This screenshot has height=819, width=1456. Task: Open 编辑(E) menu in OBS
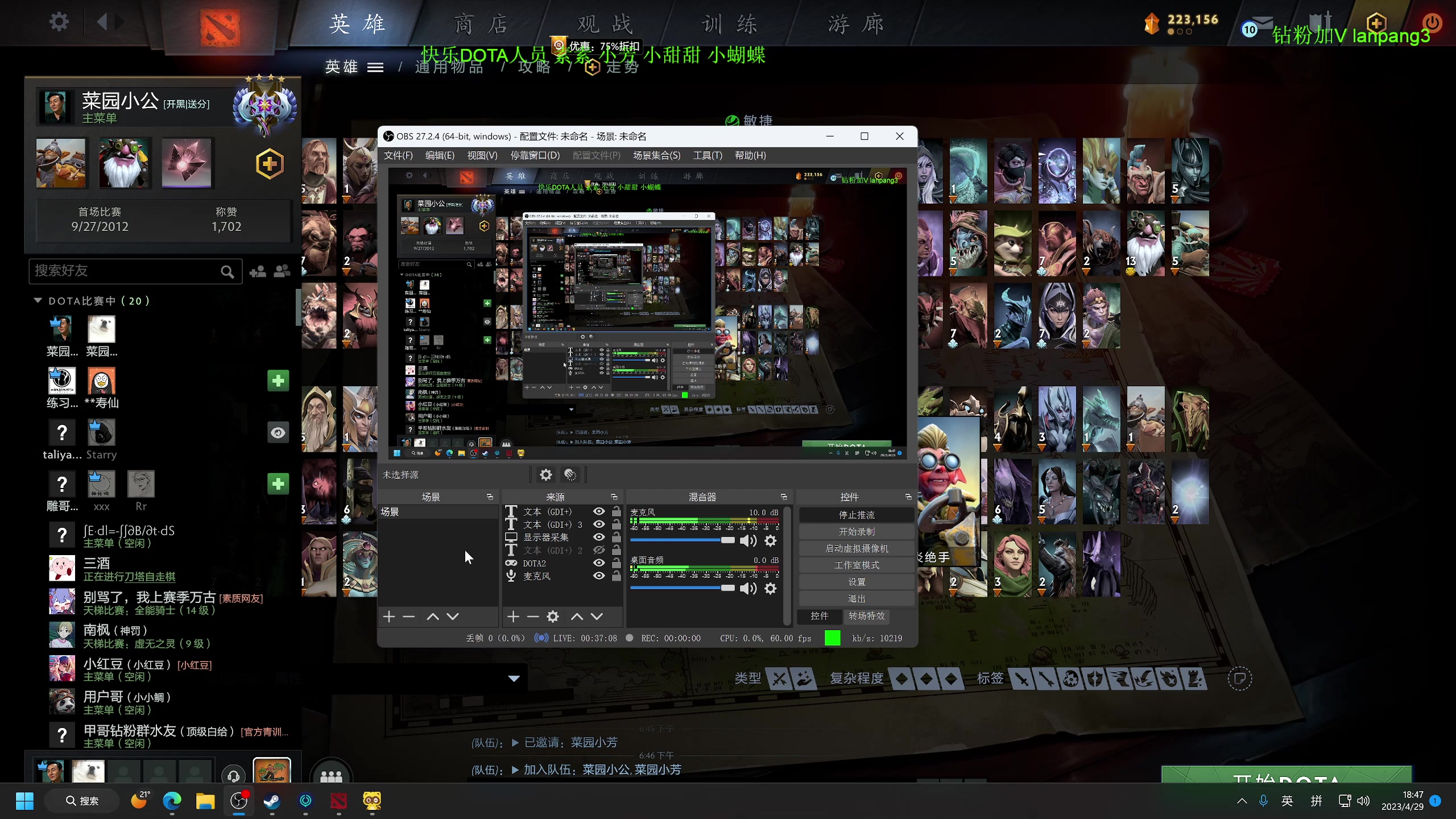pyautogui.click(x=440, y=155)
